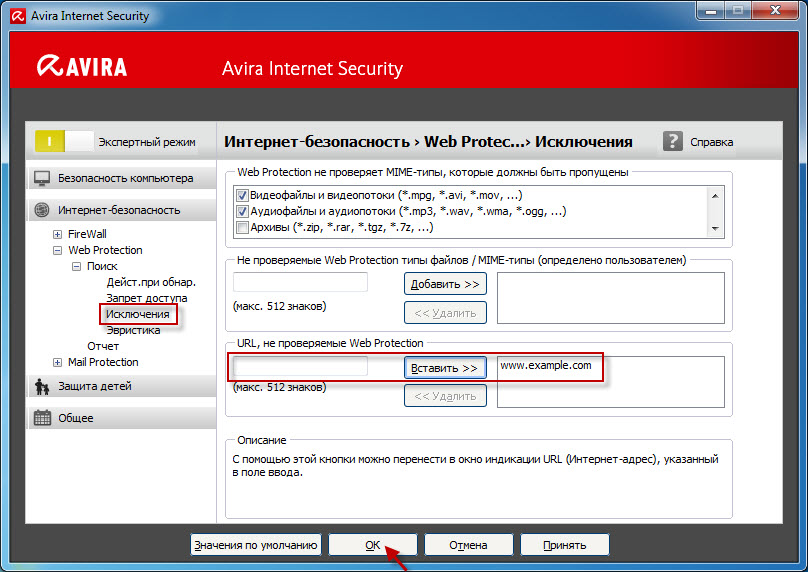Image resolution: width=808 pixels, height=572 pixels.
Task: Click the Вставить >> button
Action: (445, 368)
